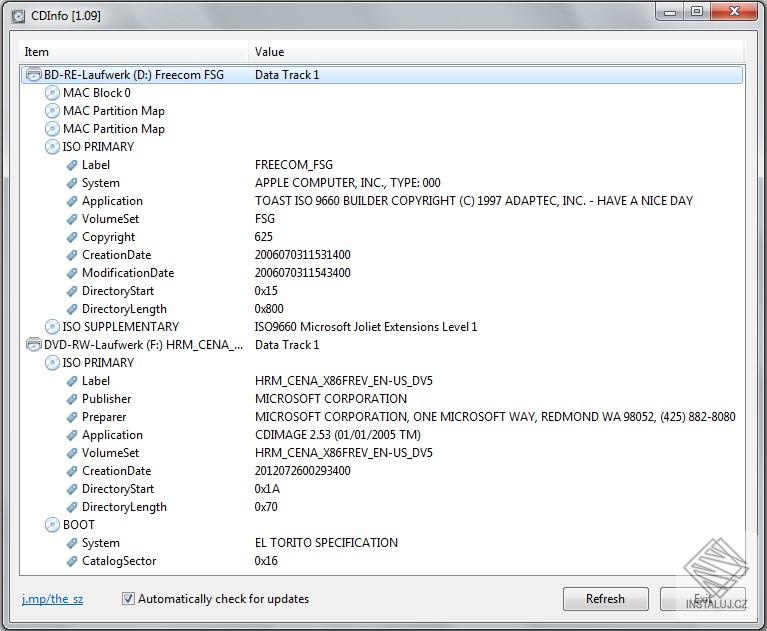Viewport: 767px width, 631px height.
Task: Click the tag icon beside Publisher
Action: (72, 399)
